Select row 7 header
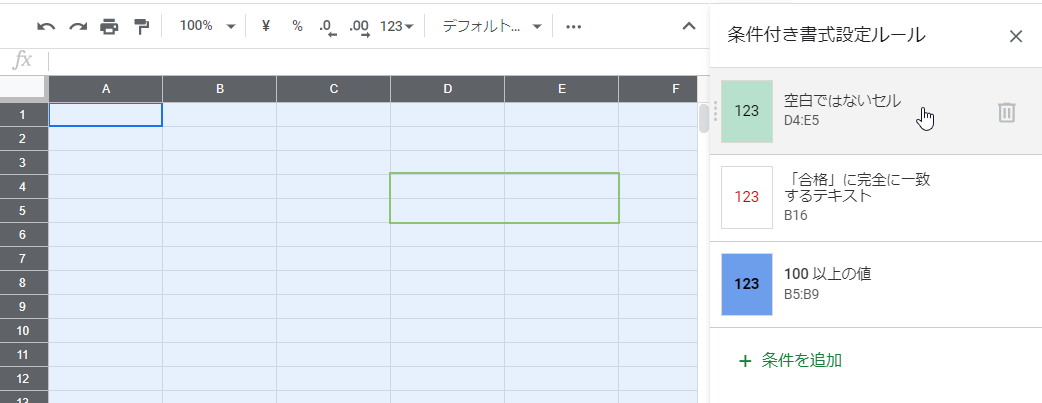The image size is (1042, 403). coord(24,258)
